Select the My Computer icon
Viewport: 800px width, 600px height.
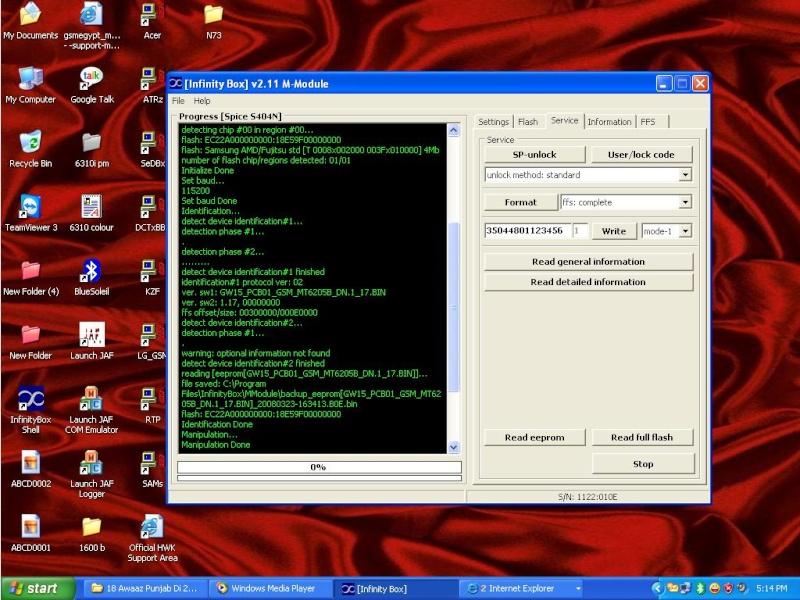click(30, 85)
